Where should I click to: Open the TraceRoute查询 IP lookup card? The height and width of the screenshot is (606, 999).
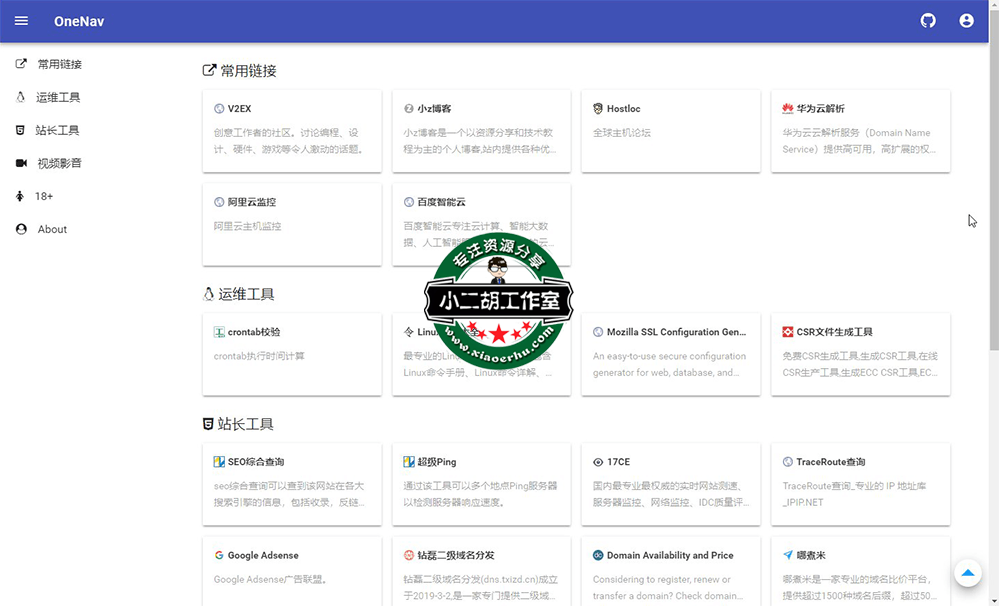(x=859, y=484)
